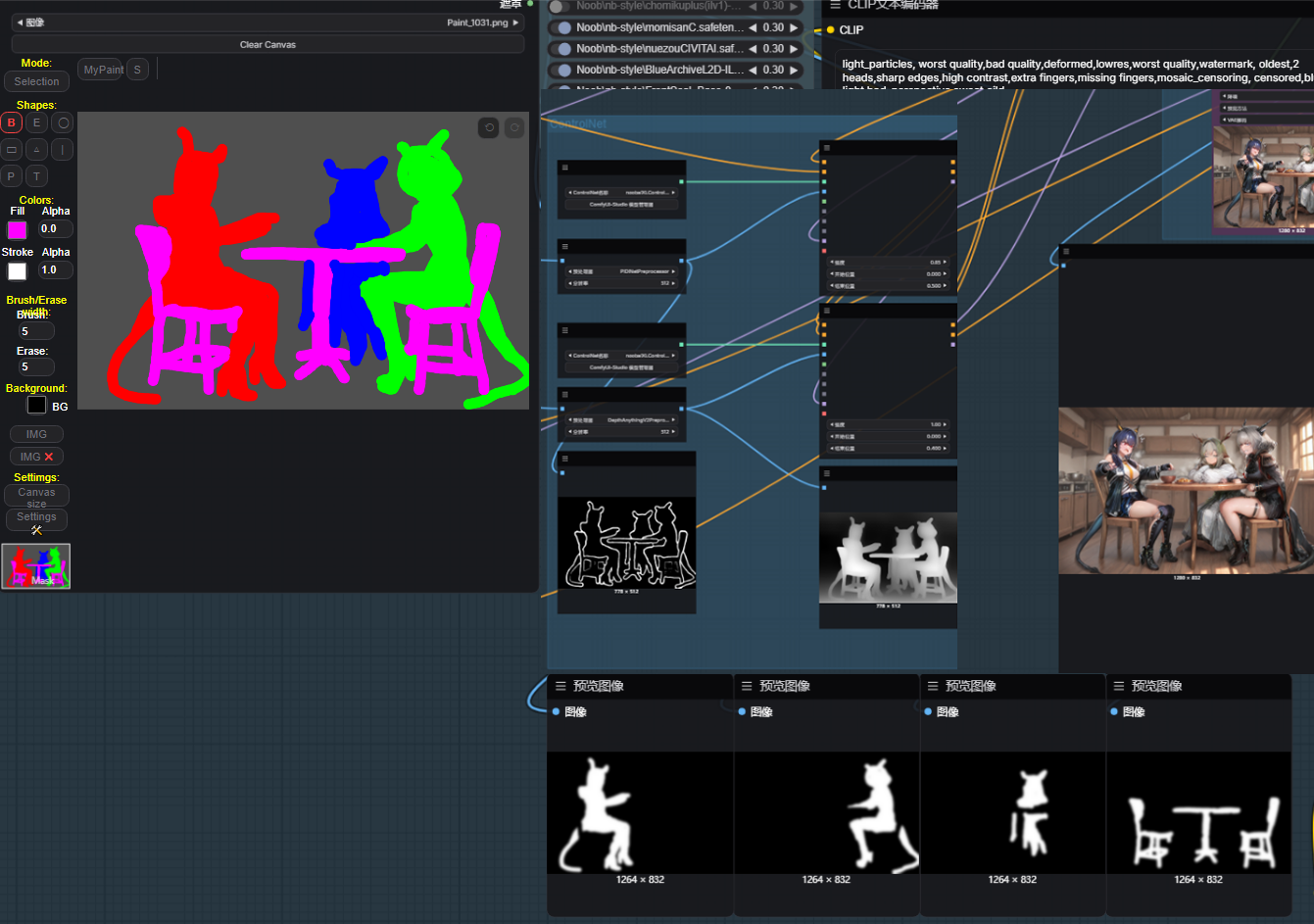Select the Erase (E) shape tool

[x=37, y=122]
